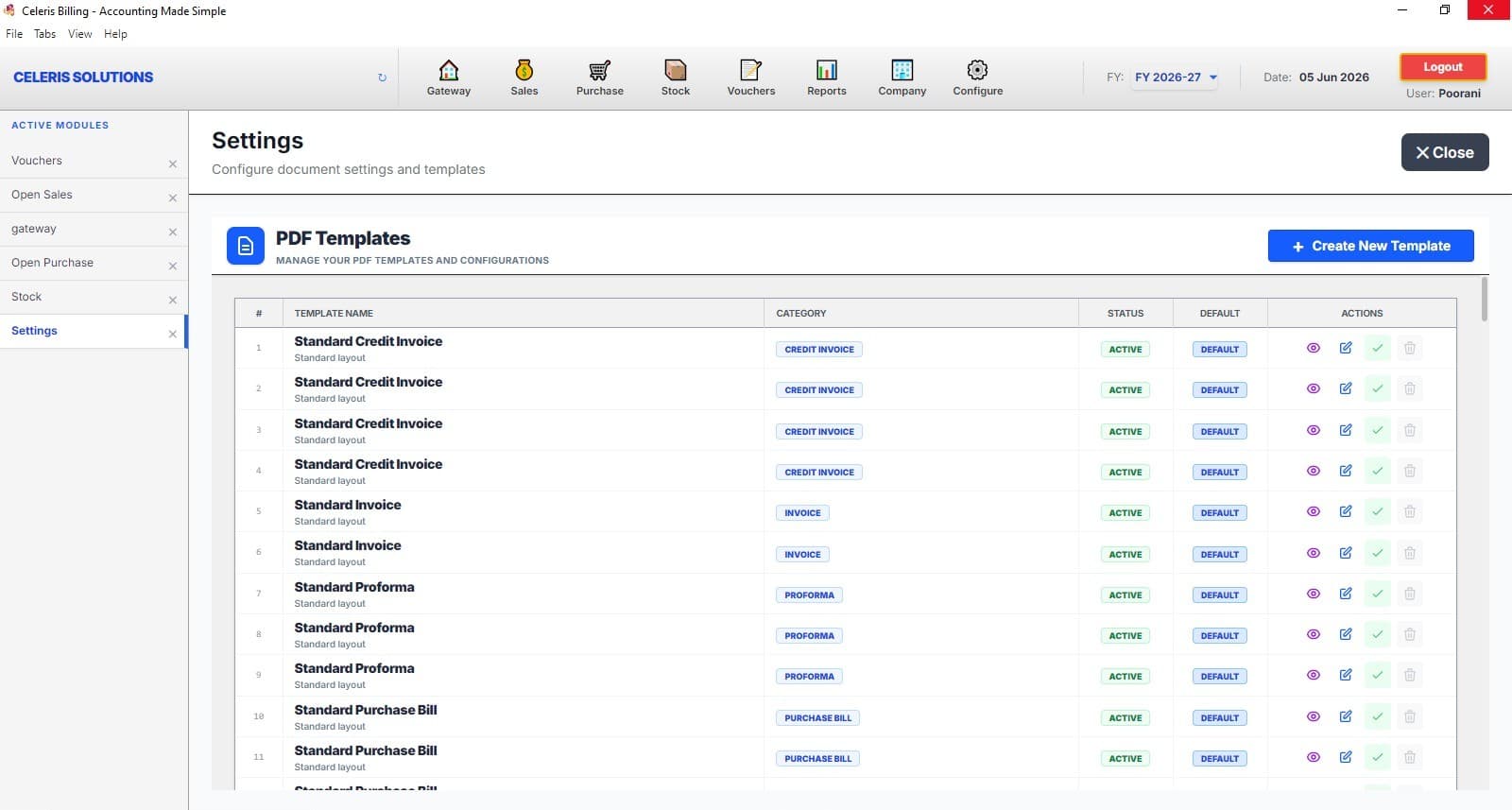Set row 6 template as default checkmark

click(1378, 553)
